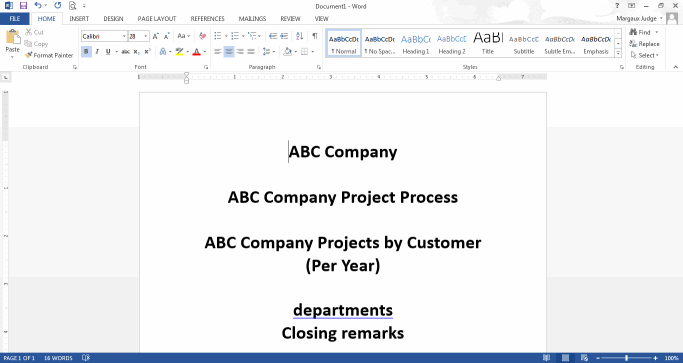Open Line and Paragraph Spacing options
The image size is (683, 363).
(x=268, y=51)
